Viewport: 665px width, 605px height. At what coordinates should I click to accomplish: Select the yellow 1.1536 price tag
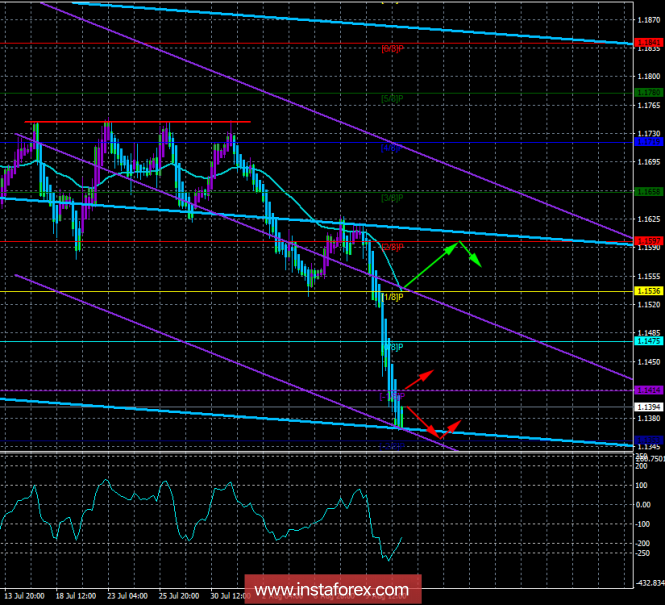(x=648, y=291)
